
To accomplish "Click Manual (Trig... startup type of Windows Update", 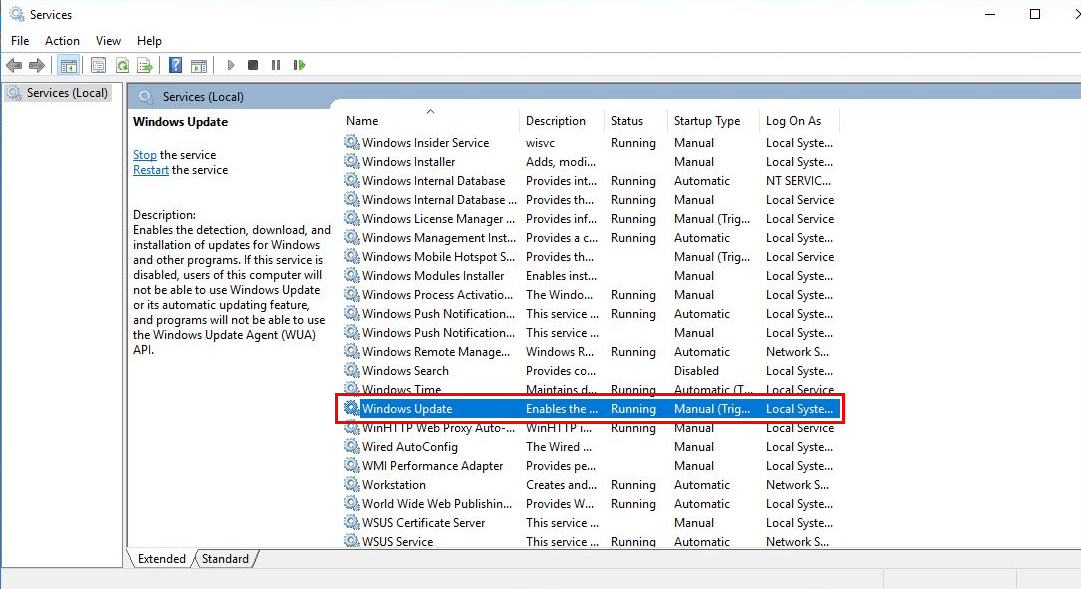I will (x=711, y=408).
